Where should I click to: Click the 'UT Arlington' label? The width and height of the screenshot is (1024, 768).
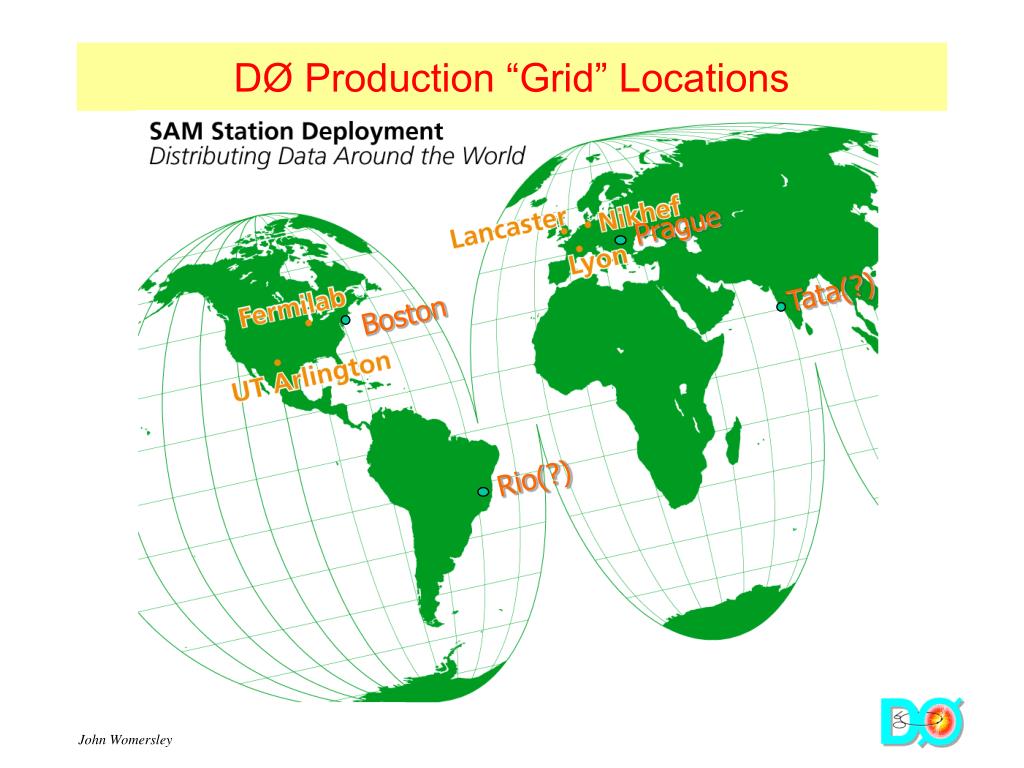[312, 377]
